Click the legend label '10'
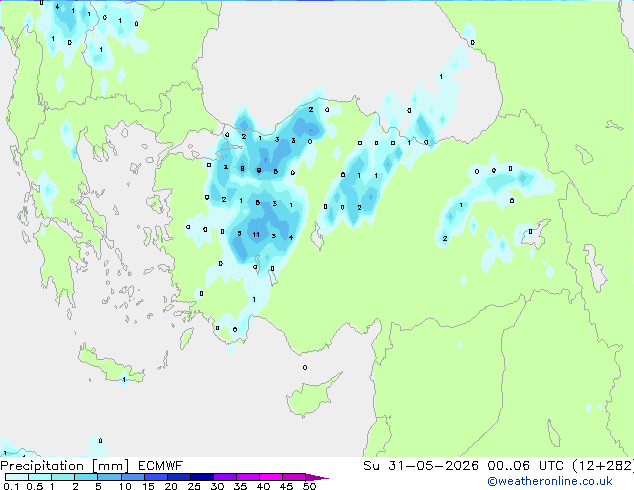Image resolution: width=634 pixels, height=490 pixels. point(125,486)
